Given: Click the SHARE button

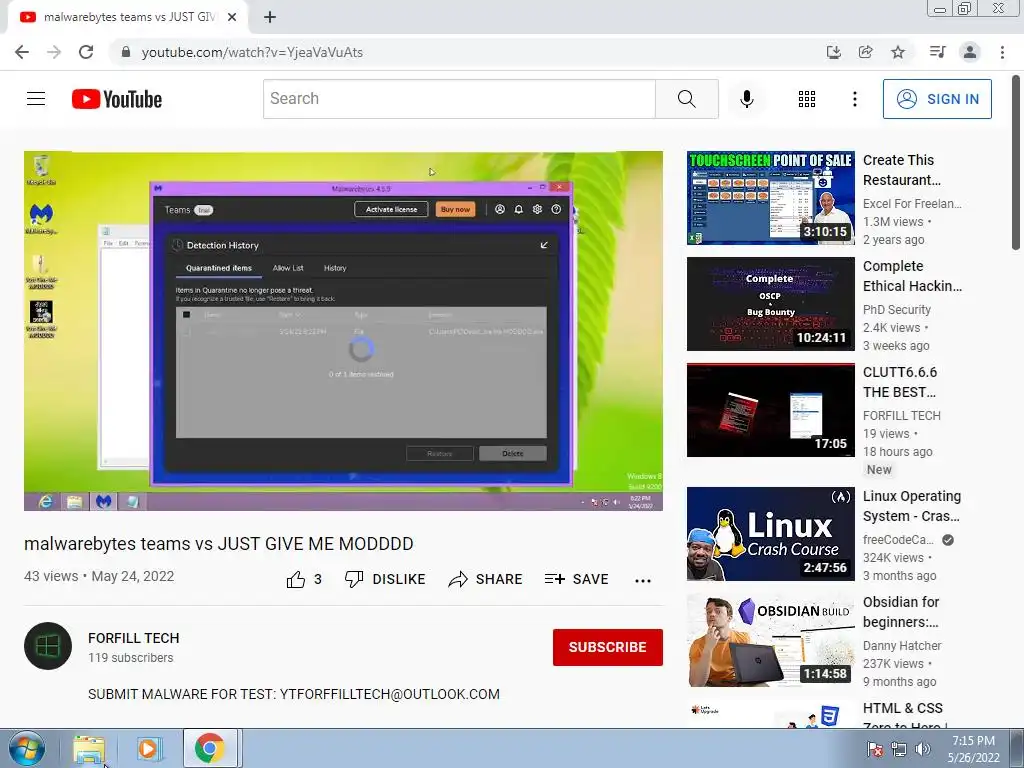Looking at the screenshot, I should tap(485, 579).
